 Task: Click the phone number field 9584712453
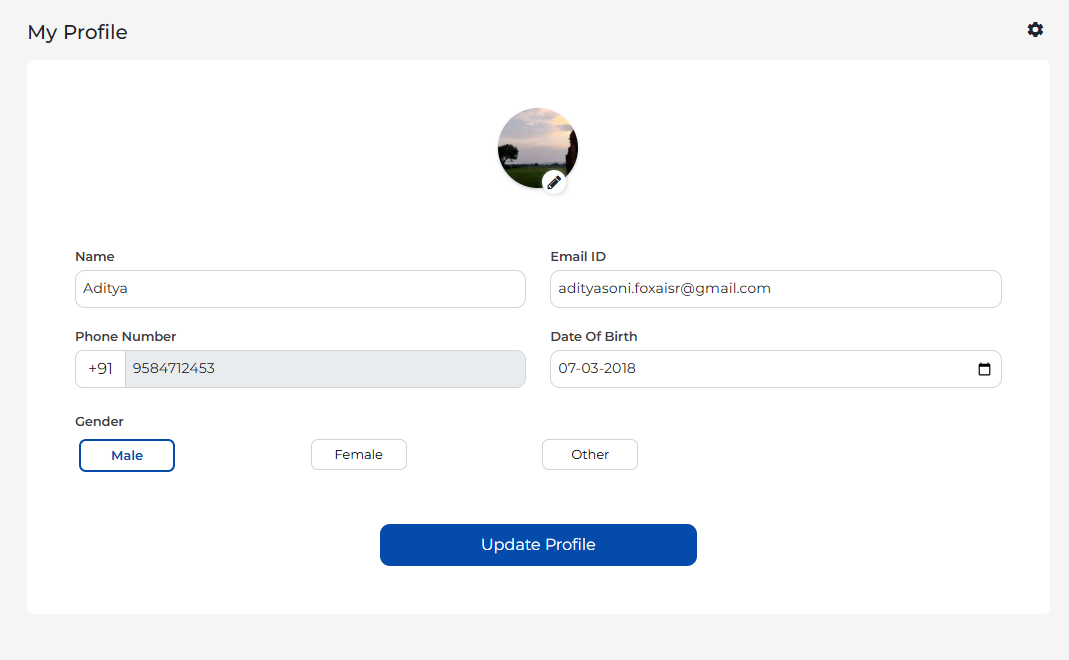coord(324,369)
